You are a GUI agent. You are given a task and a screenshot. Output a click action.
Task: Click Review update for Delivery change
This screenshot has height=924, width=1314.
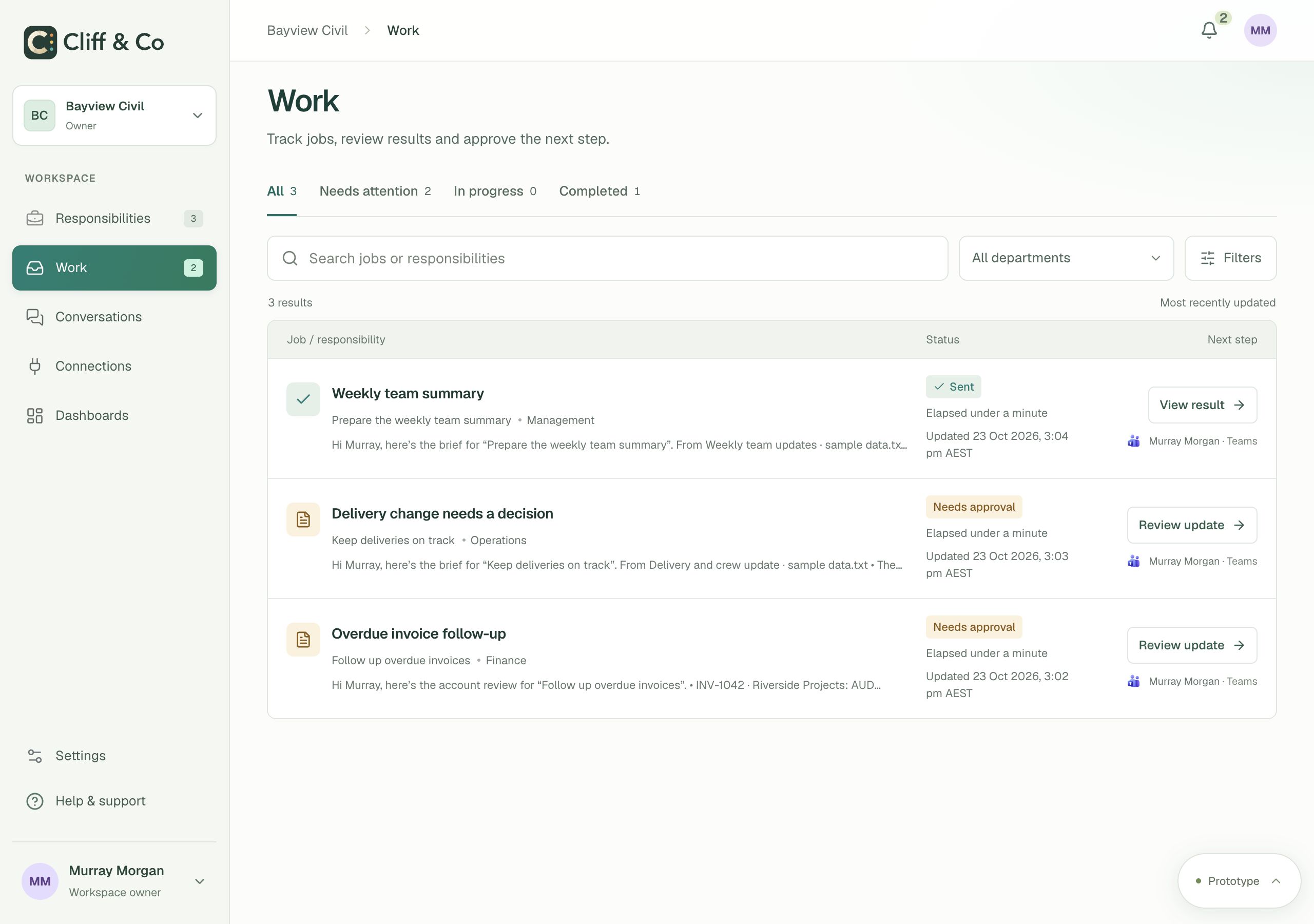1192,525
